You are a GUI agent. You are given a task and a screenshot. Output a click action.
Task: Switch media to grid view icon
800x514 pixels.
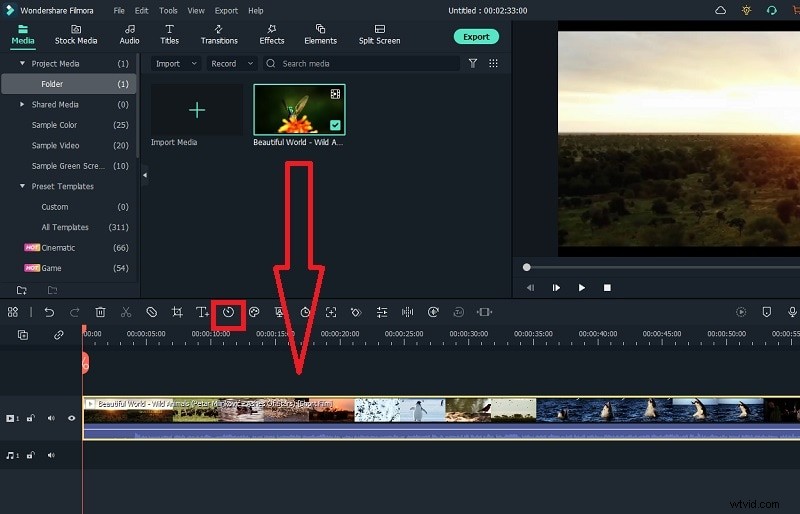(493, 63)
